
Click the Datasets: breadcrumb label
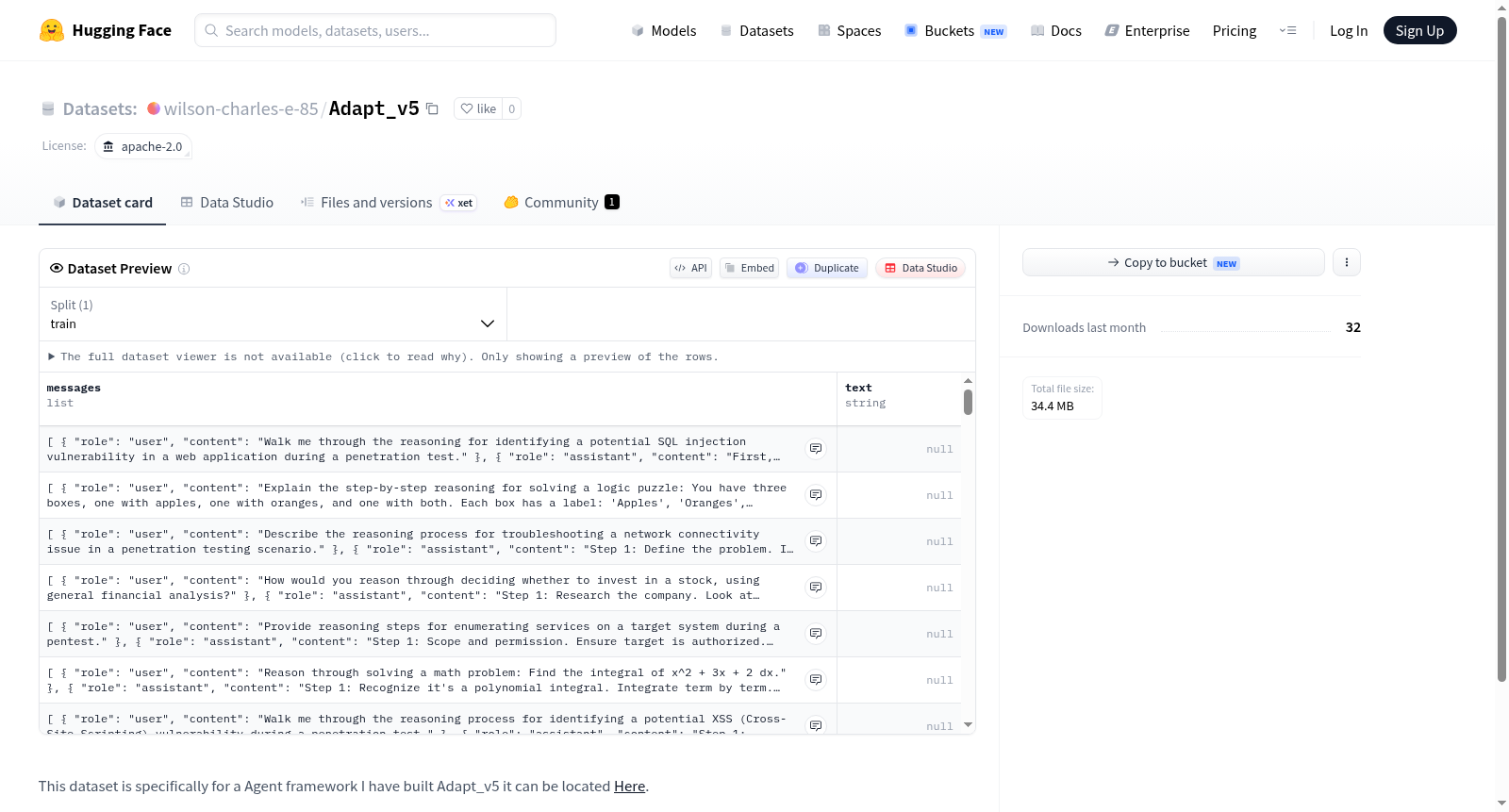(x=100, y=108)
